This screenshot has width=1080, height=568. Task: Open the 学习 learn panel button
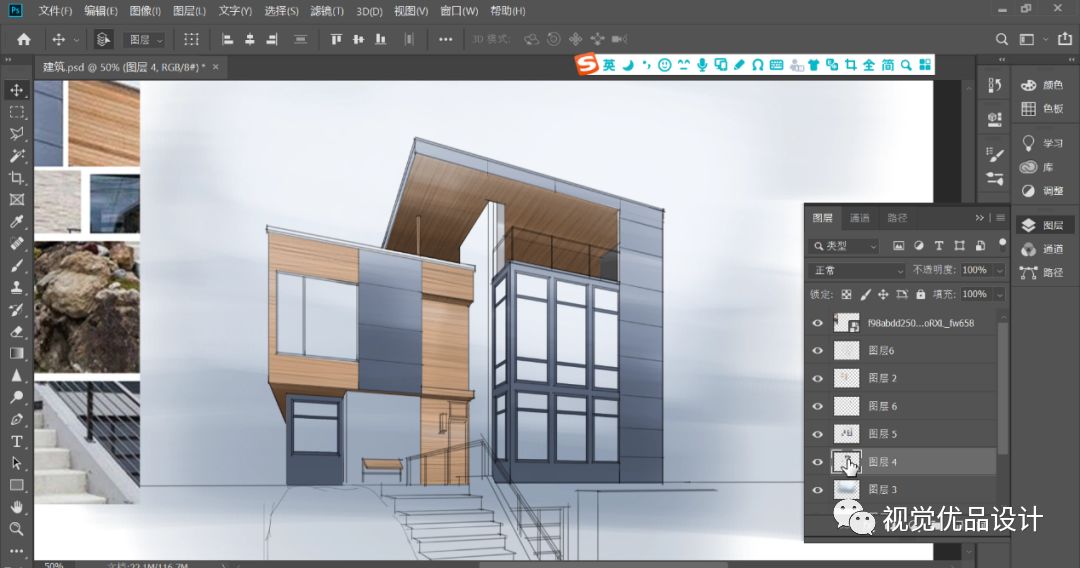click(1043, 143)
